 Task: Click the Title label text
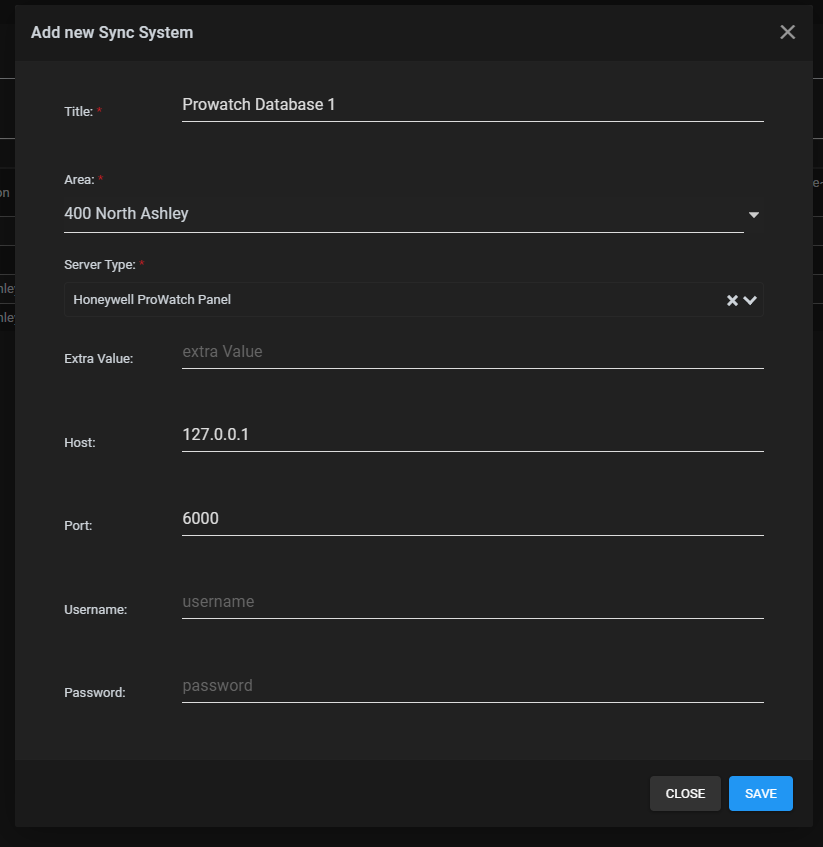78,112
